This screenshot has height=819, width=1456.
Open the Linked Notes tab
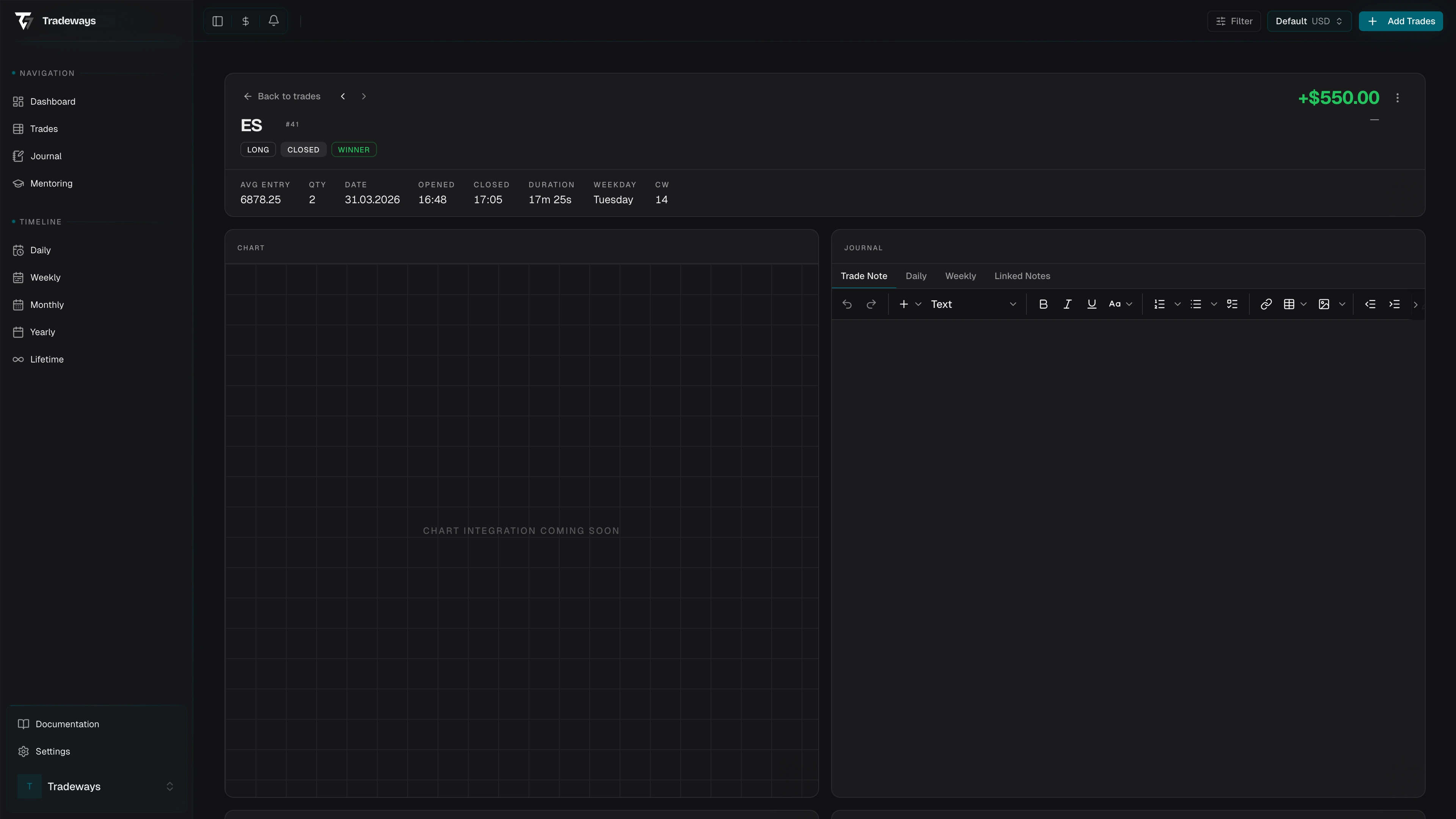click(1022, 276)
